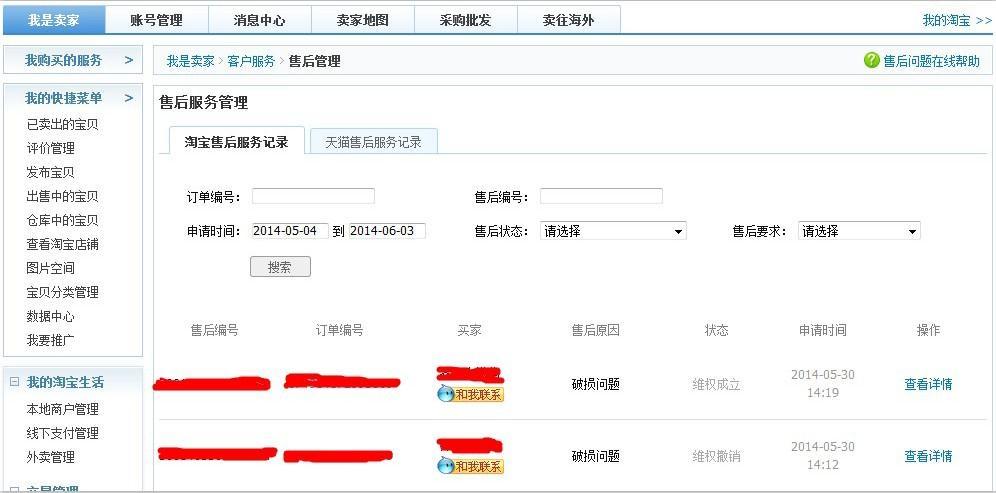Focus the 售后编号 input field
Viewport: 996px width, 493px height.
(601, 196)
